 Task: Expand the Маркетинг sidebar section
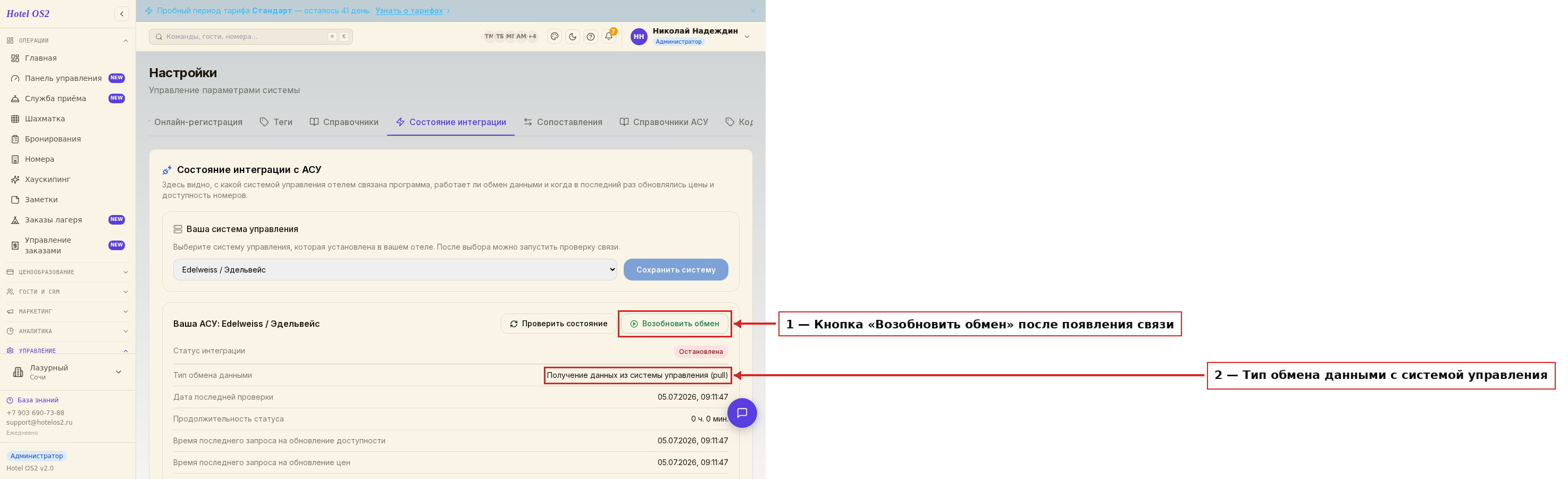click(x=68, y=311)
